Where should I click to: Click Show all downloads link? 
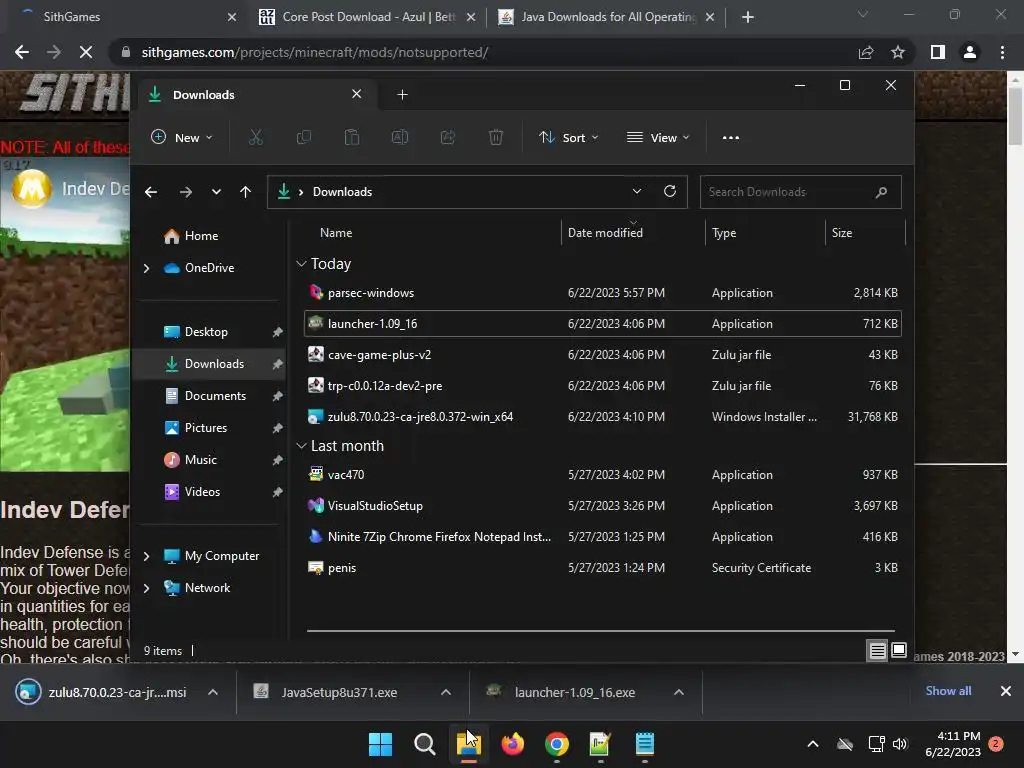tap(948, 691)
